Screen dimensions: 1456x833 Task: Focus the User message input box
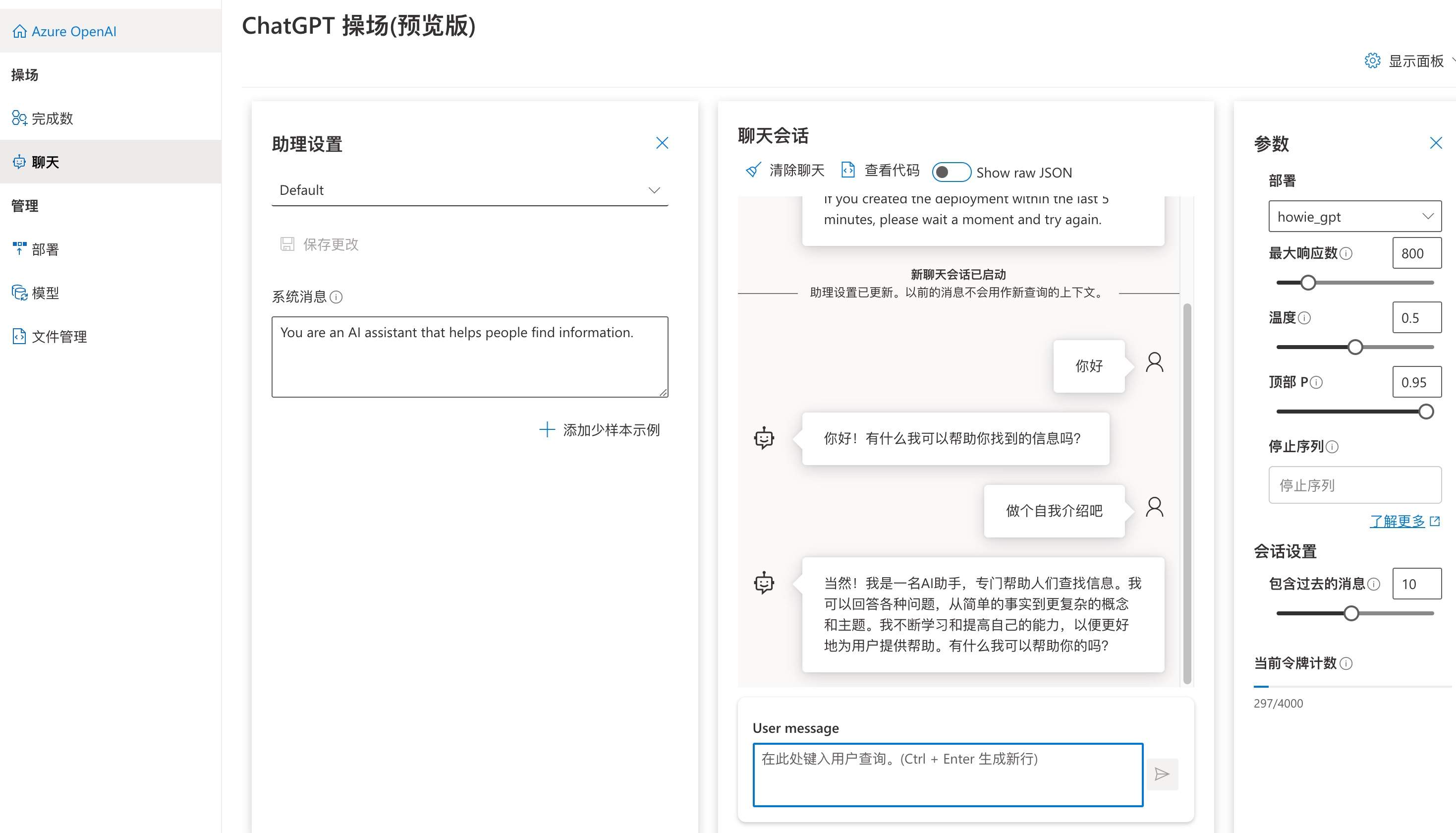tap(948, 774)
